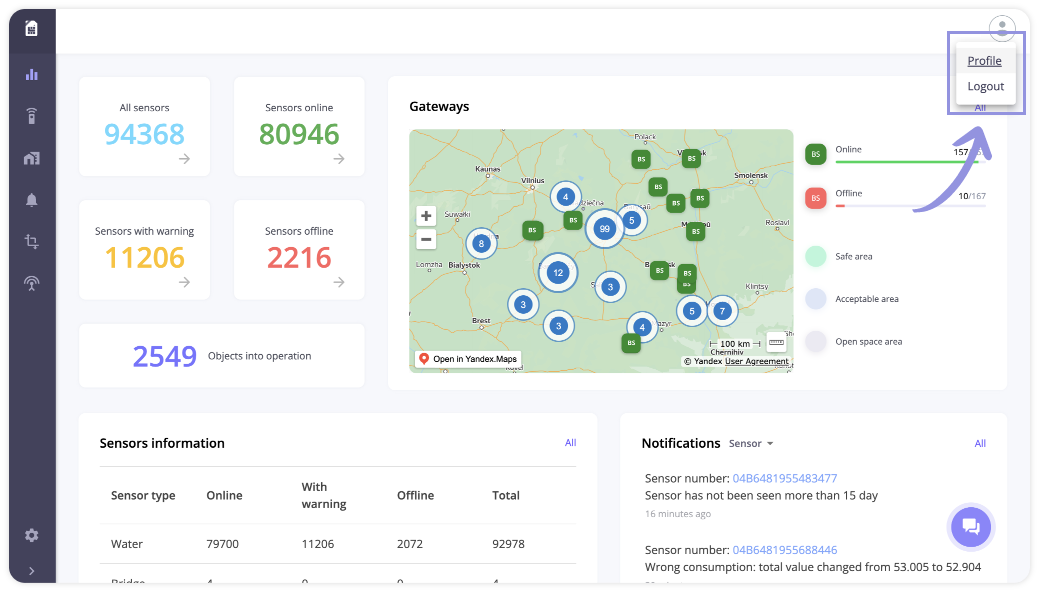The width and height of the screenshot is (1039, 592).
Task: Click the map cluster marker 12
Action: click(558, 272)
